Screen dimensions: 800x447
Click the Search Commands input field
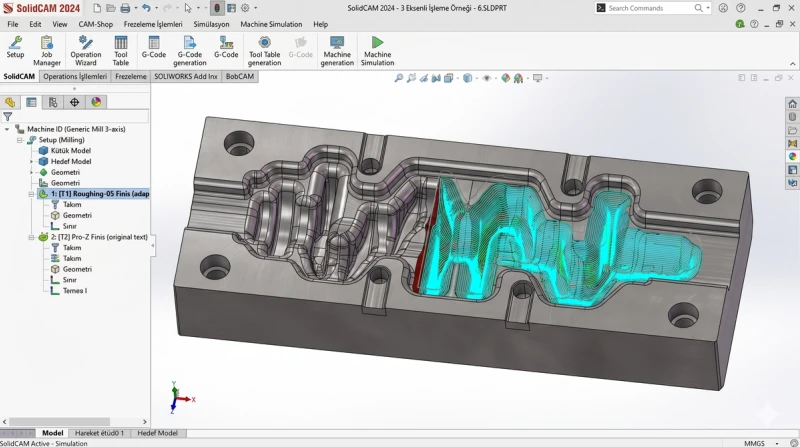pos(649,8)
